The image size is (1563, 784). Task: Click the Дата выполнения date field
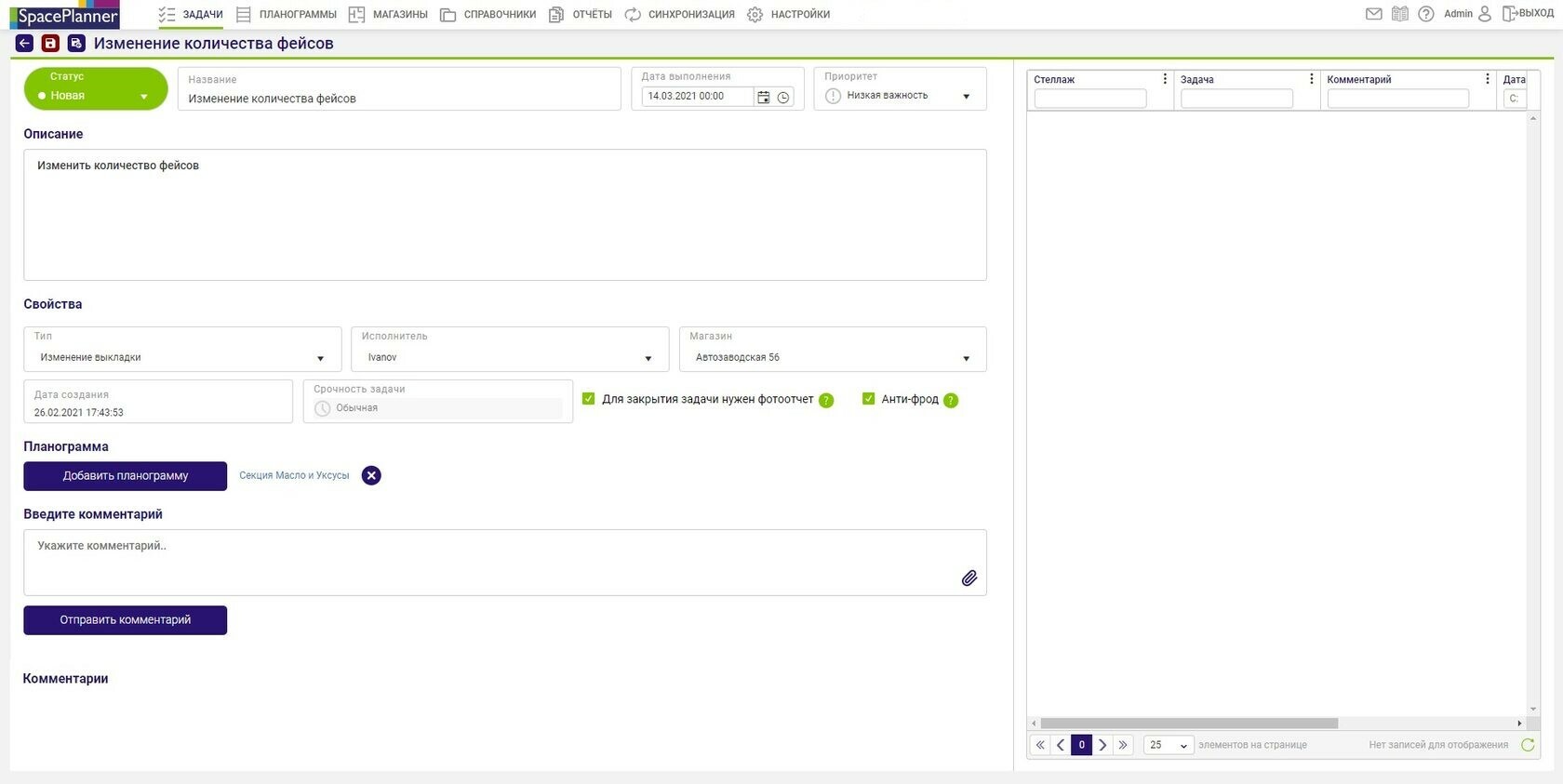point(699,97)
